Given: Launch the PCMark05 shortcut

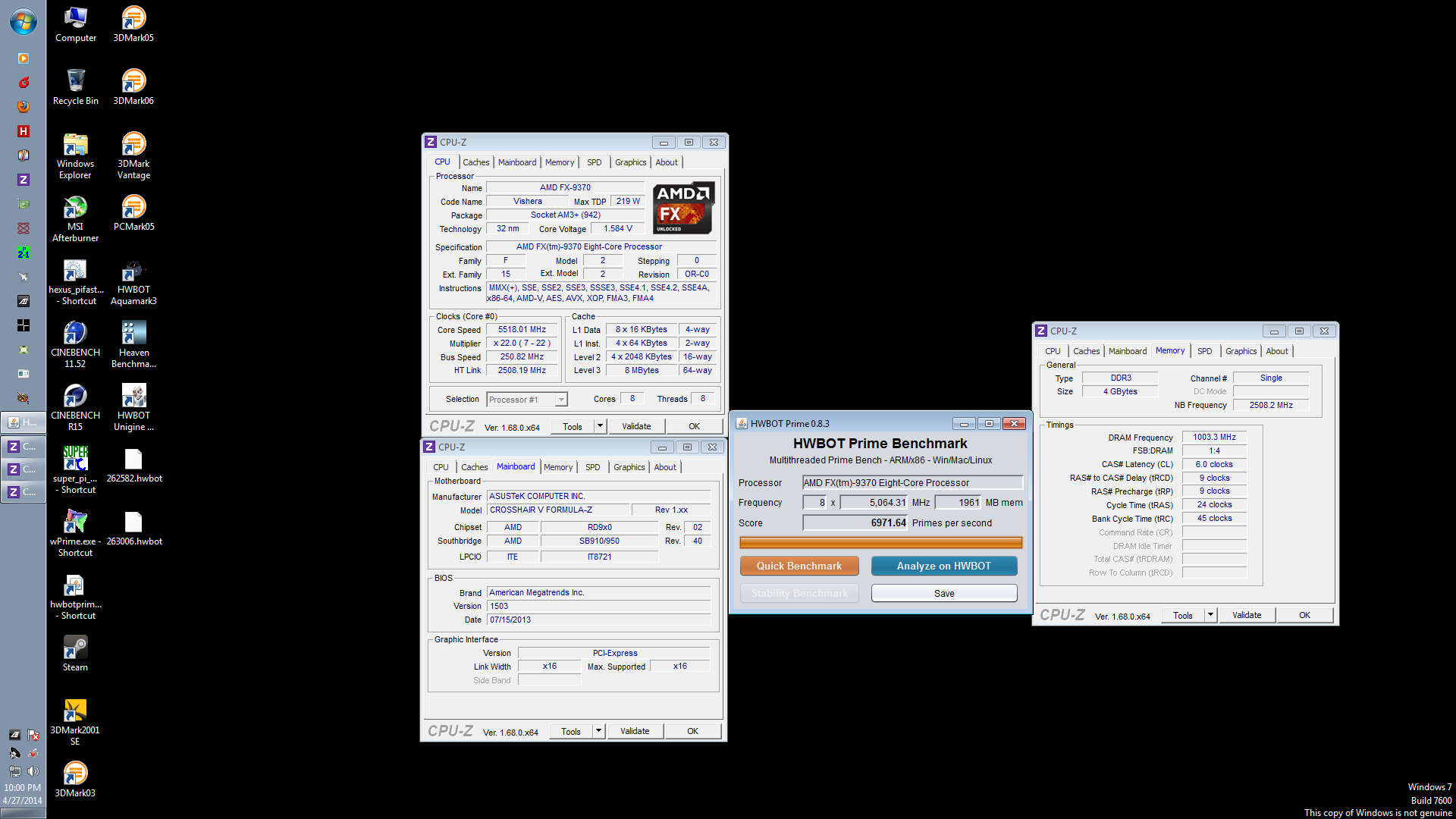Looking at the screenshot, I should pyautogui.click(x=133, y=212).
